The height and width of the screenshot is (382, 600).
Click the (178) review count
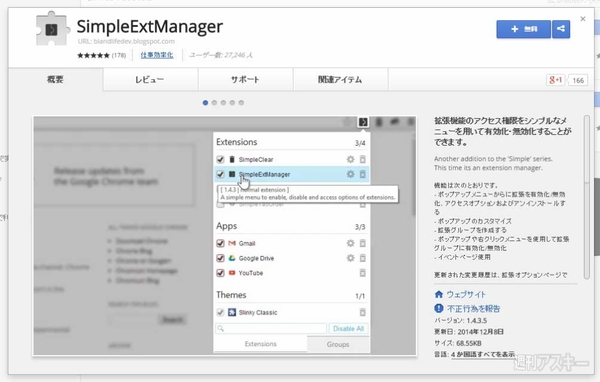coord(119,56)
